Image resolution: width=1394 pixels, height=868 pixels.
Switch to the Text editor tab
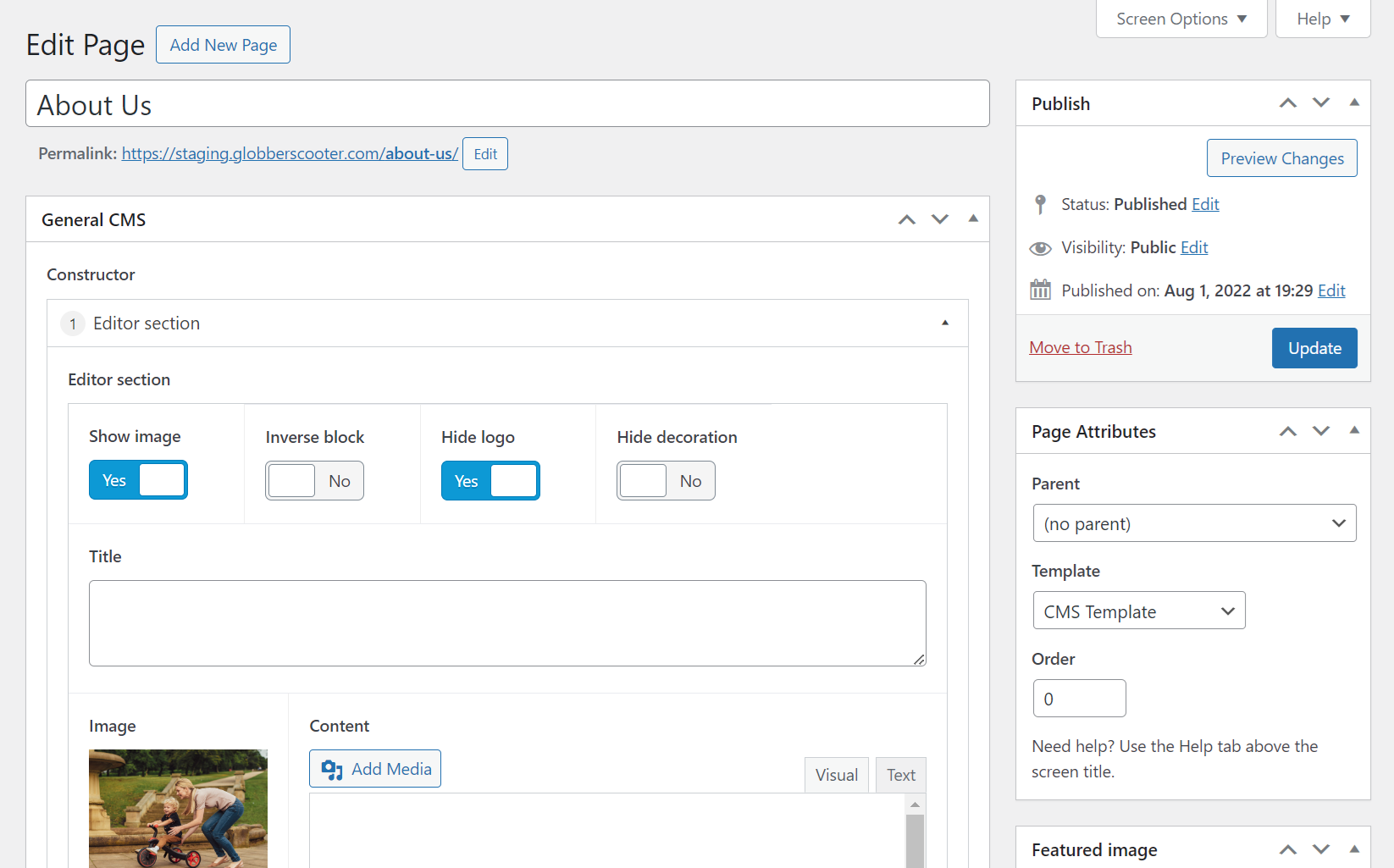(901, 775)
